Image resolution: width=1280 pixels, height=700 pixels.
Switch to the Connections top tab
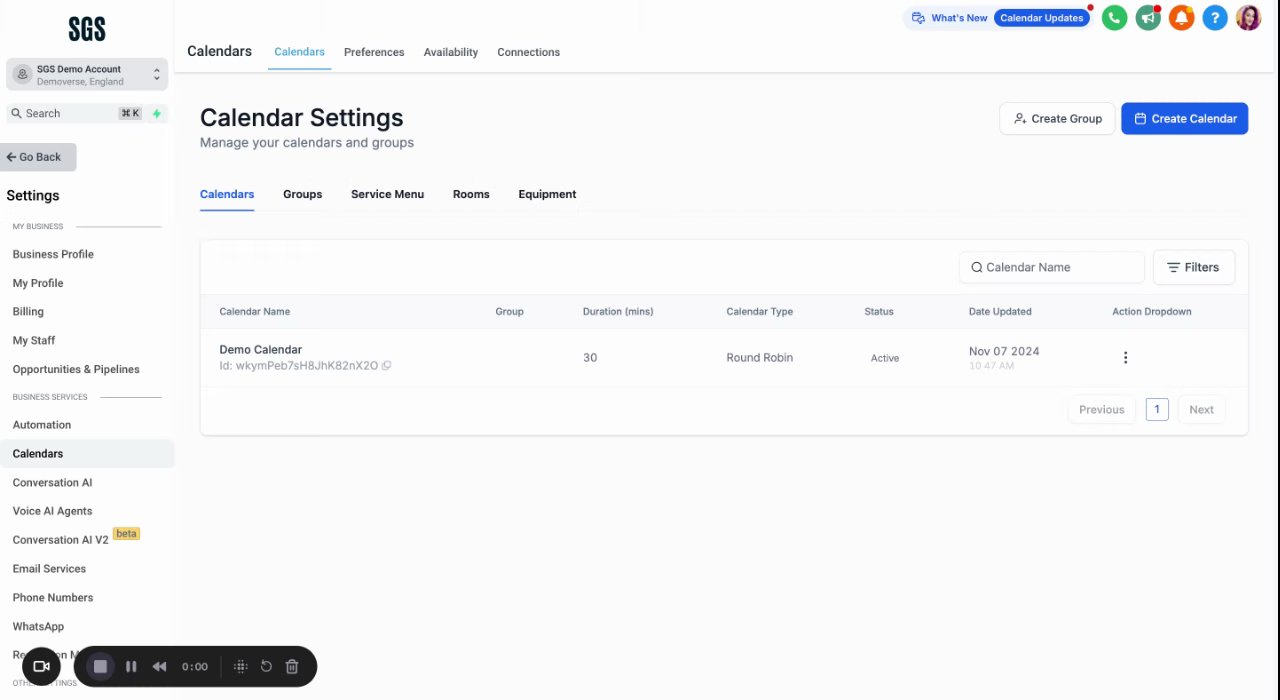point(528,52)
